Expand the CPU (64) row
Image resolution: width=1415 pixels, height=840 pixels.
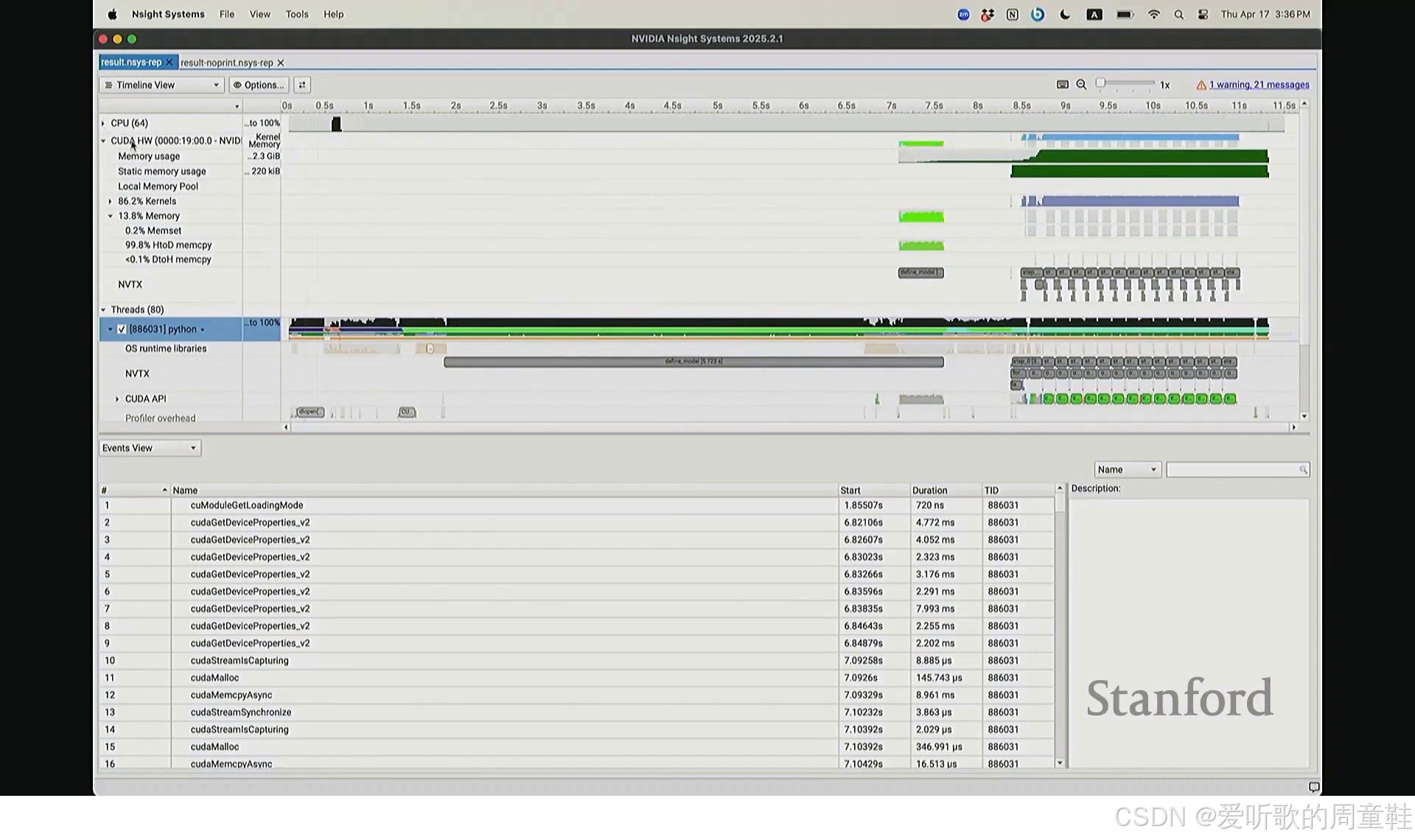(x=103, y=123)
